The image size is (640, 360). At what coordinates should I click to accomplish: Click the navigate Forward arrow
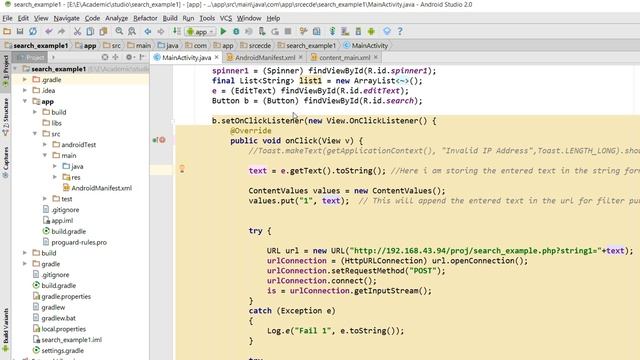pyautogui.click(x=161, y=31)
